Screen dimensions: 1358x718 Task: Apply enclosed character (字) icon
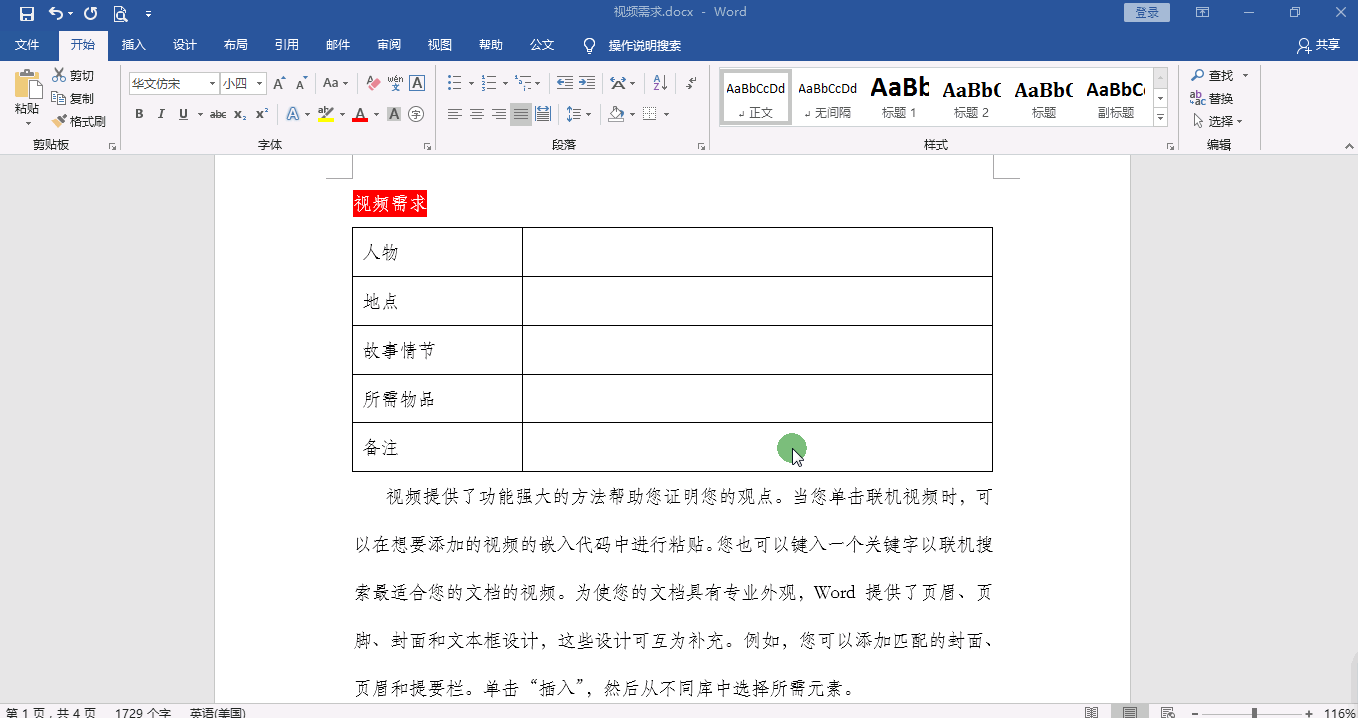pos(416,114)
